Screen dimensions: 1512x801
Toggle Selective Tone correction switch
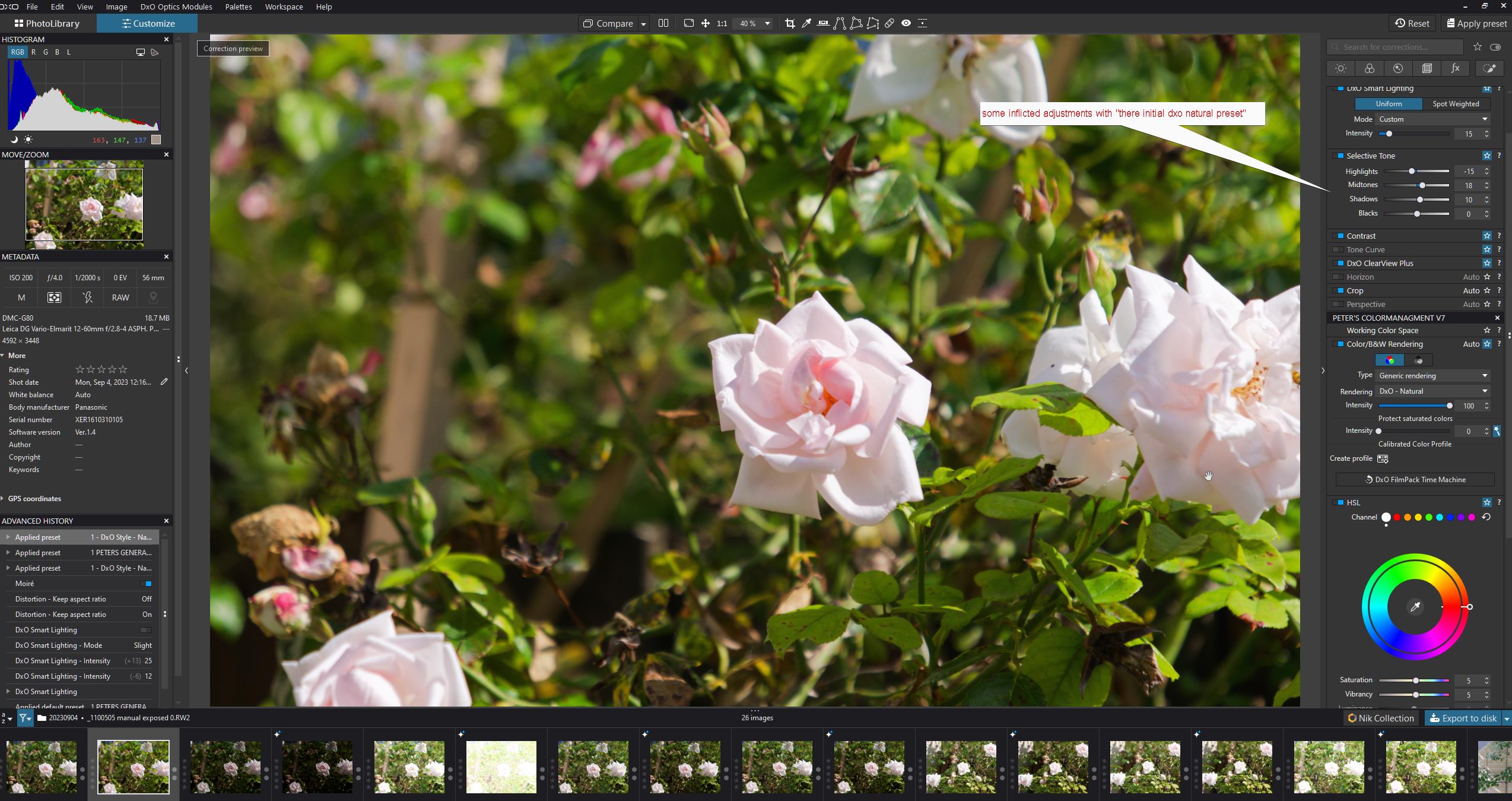[x=1339, y=156]
